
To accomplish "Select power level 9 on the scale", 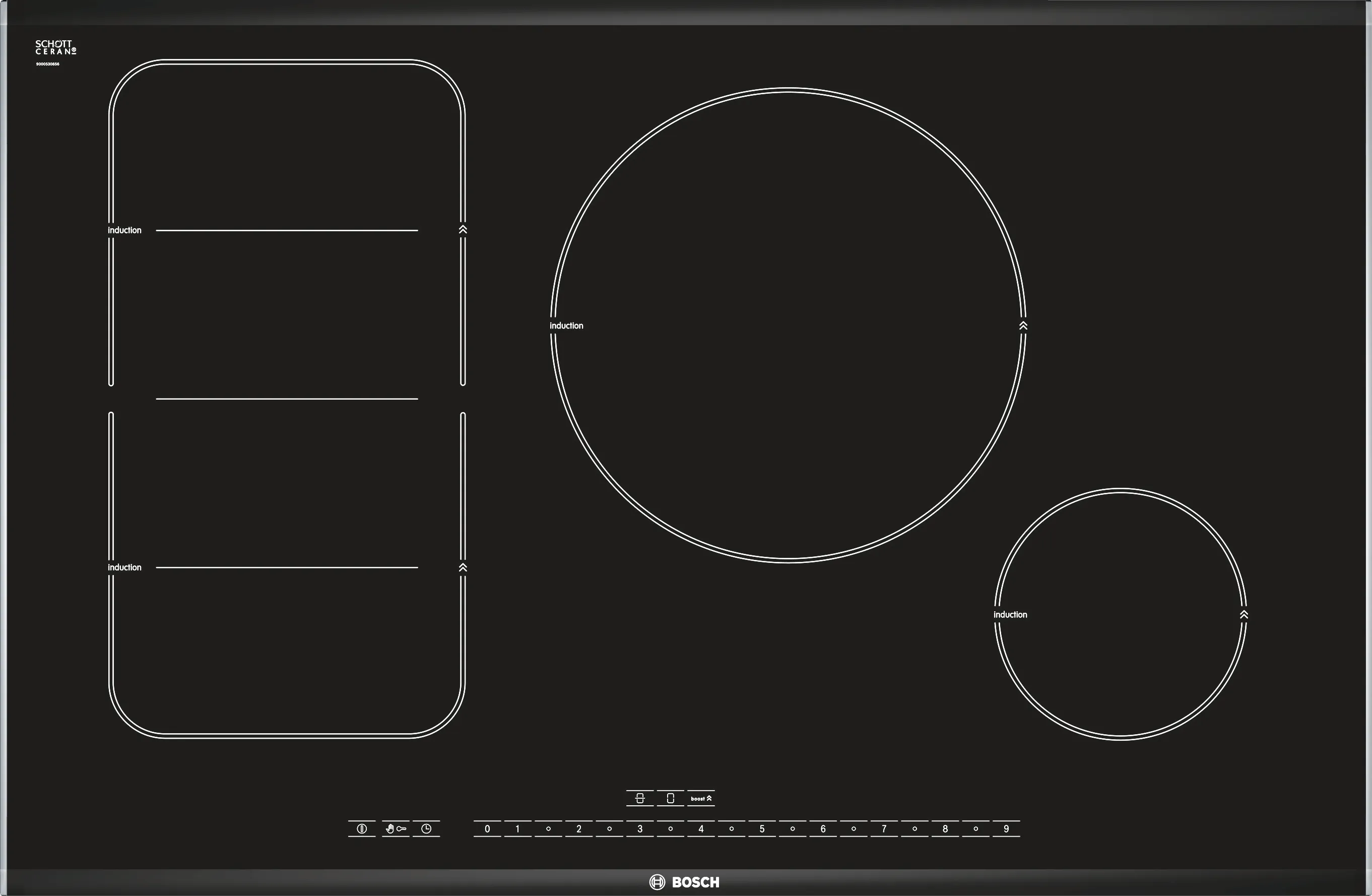I will (1006, 828).
